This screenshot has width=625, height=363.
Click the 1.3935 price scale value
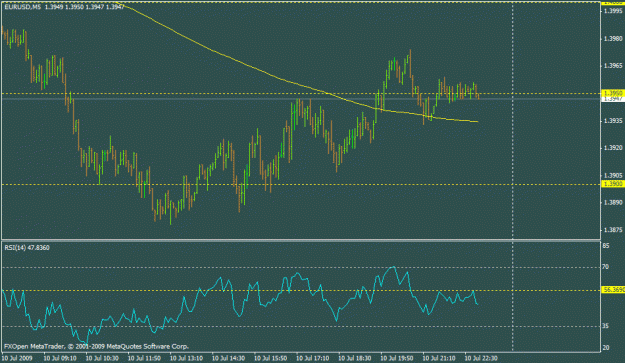(613, 120)
